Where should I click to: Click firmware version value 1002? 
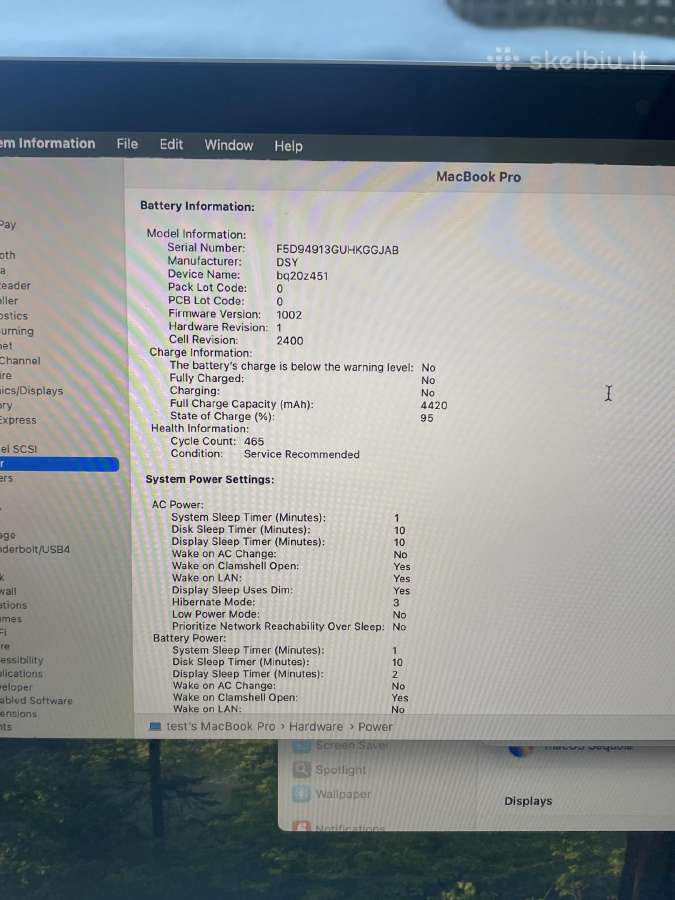pyautogui.click(x=289, y=315)
